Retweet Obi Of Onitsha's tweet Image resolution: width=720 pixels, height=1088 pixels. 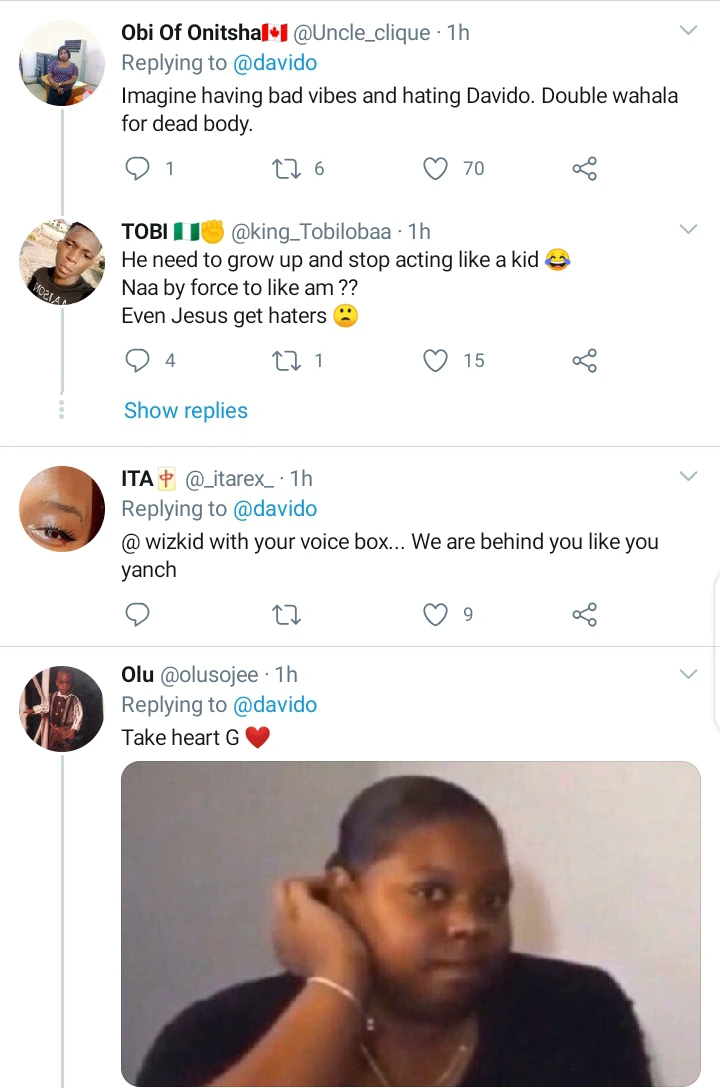tap(286, 169)
